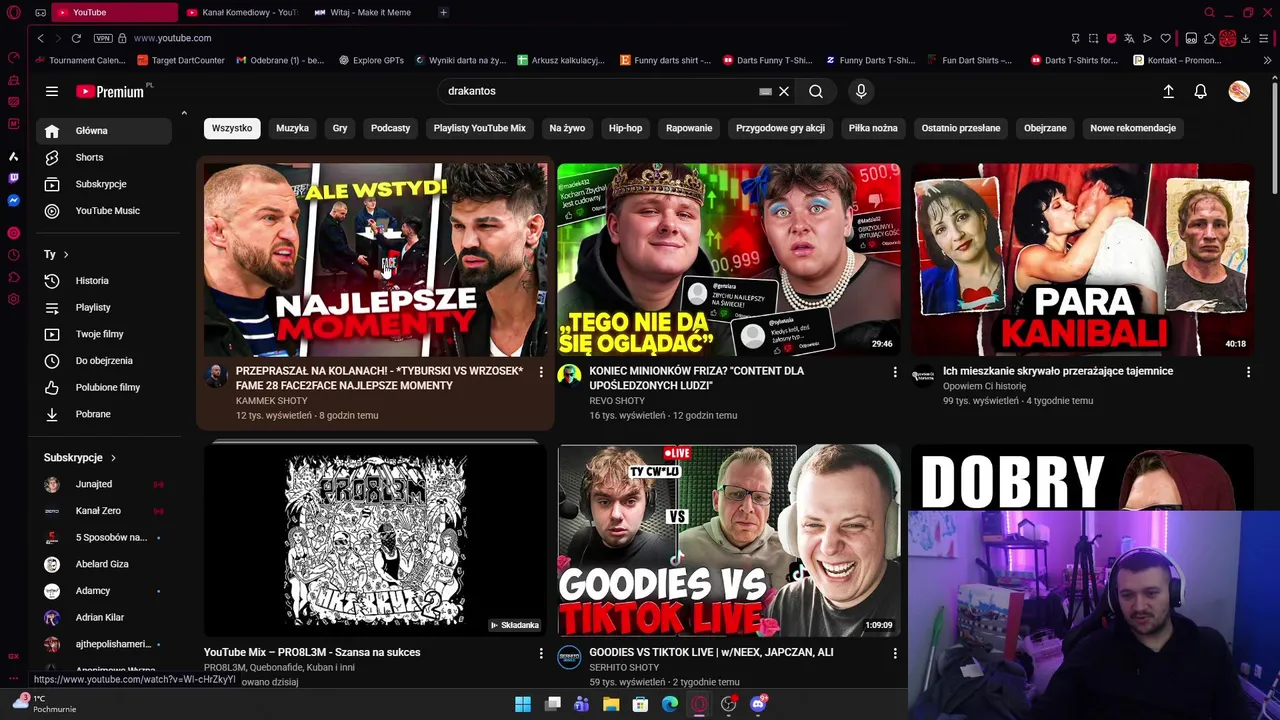Clear the search box with X
The height and width of the screenshot is (720, 1280).
(784, 91)
